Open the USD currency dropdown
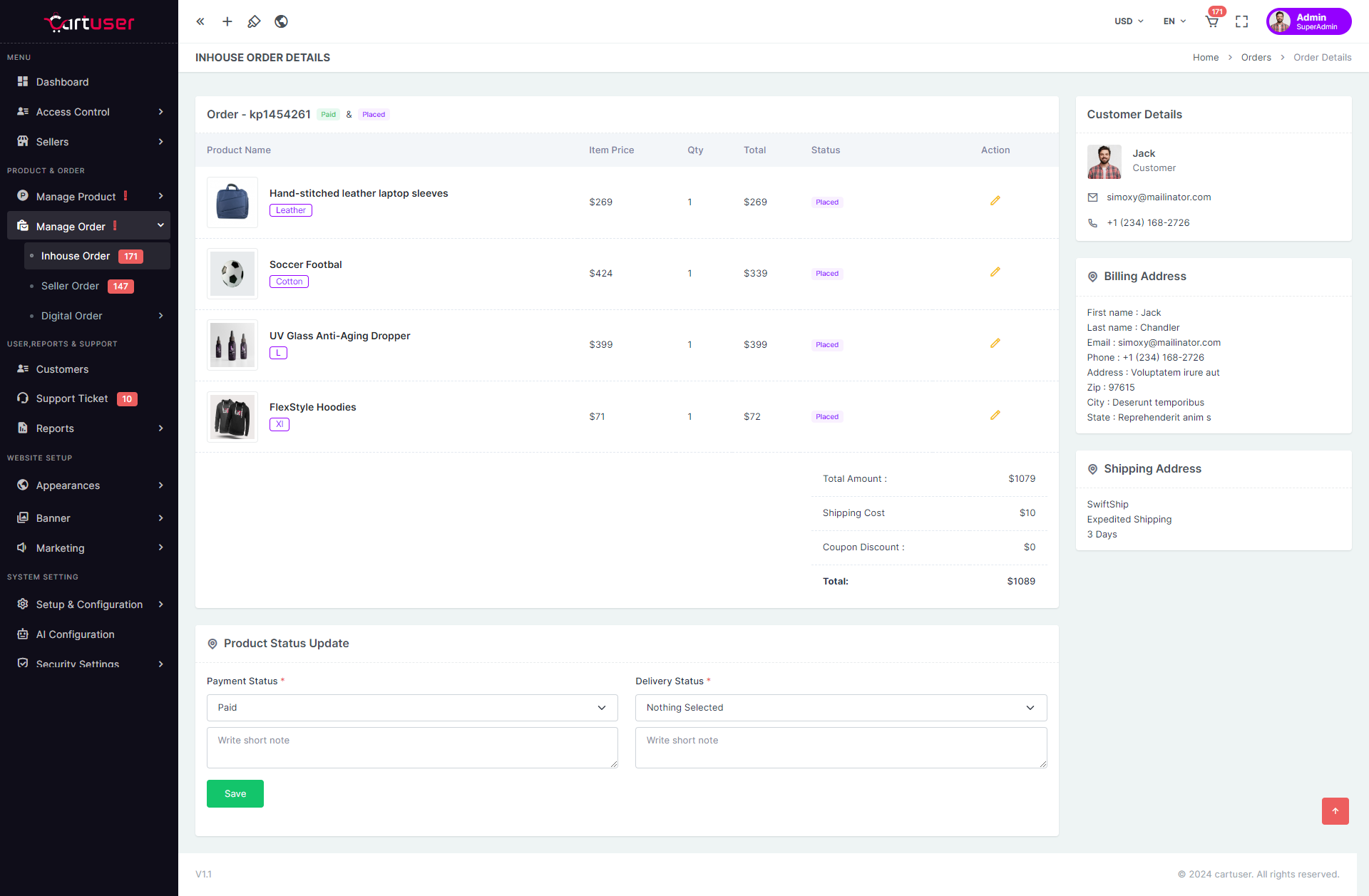Screen dimensions: 1369x896 coord(1129,21)
